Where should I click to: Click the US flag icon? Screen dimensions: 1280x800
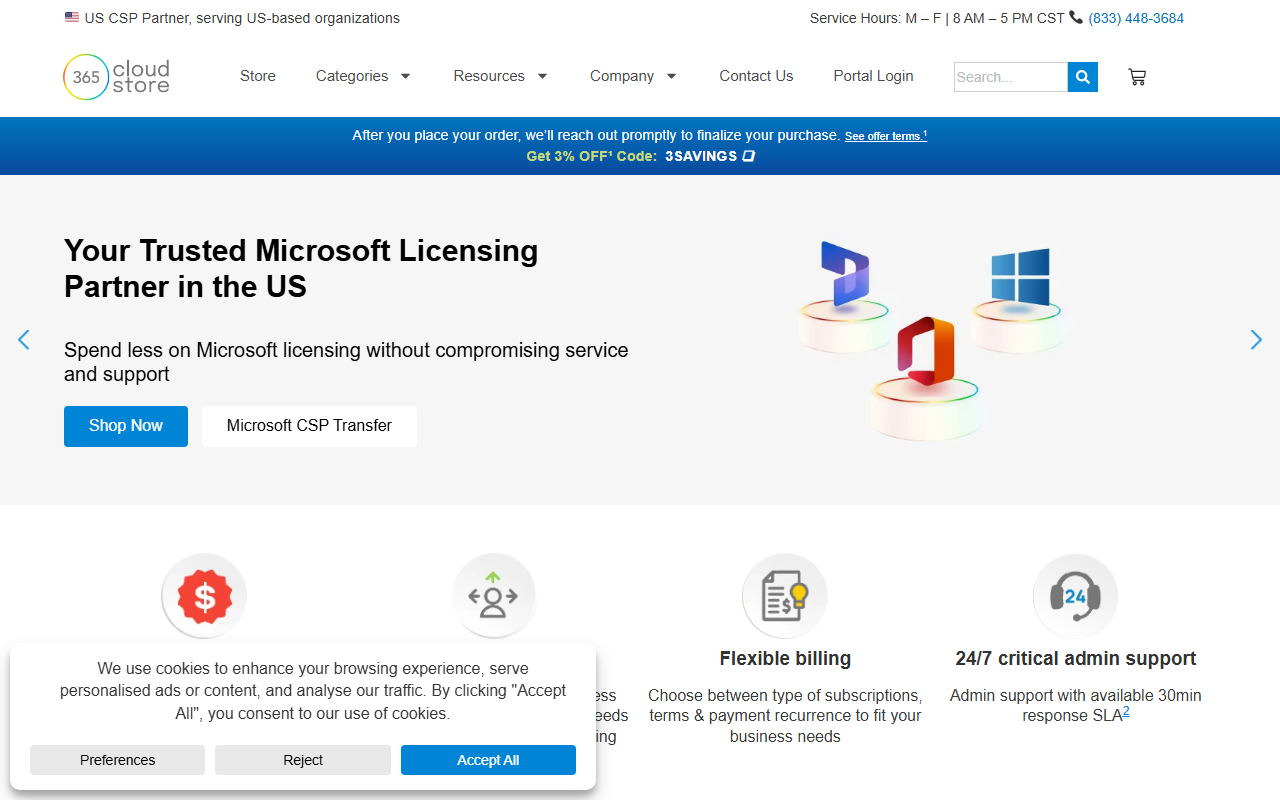point(72,17)
